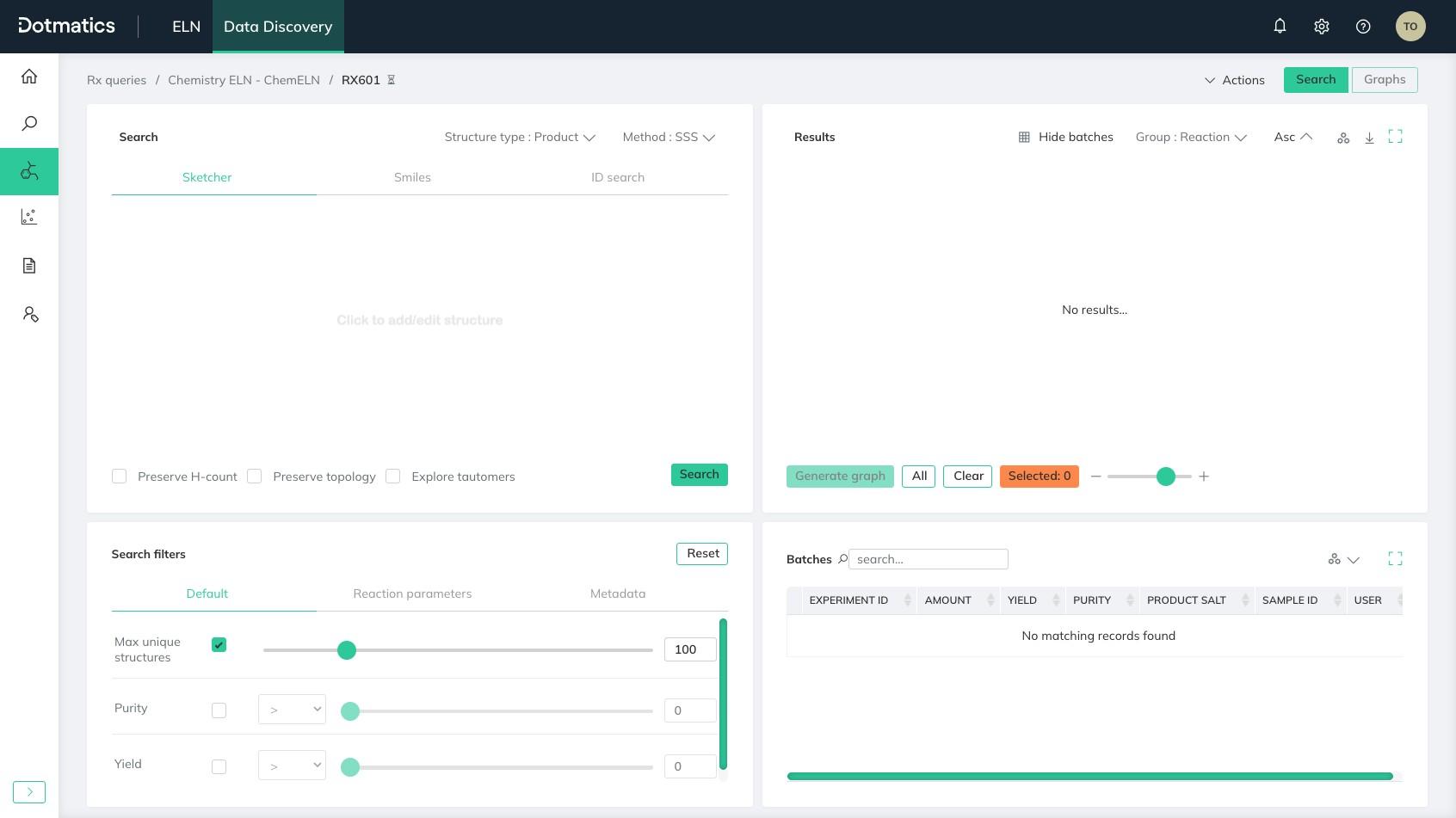Click the Search button under the sketcher
1456x818 pixels.
click(699, 475)
